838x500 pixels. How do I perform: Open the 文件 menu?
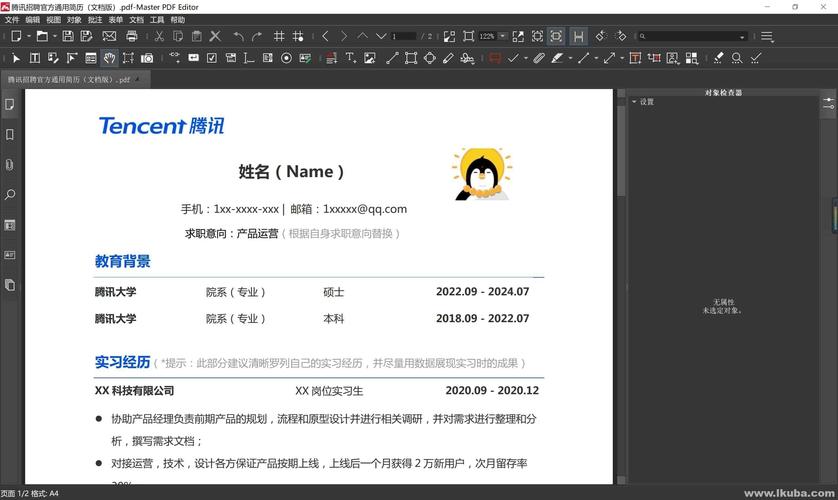tap(12, 20)
